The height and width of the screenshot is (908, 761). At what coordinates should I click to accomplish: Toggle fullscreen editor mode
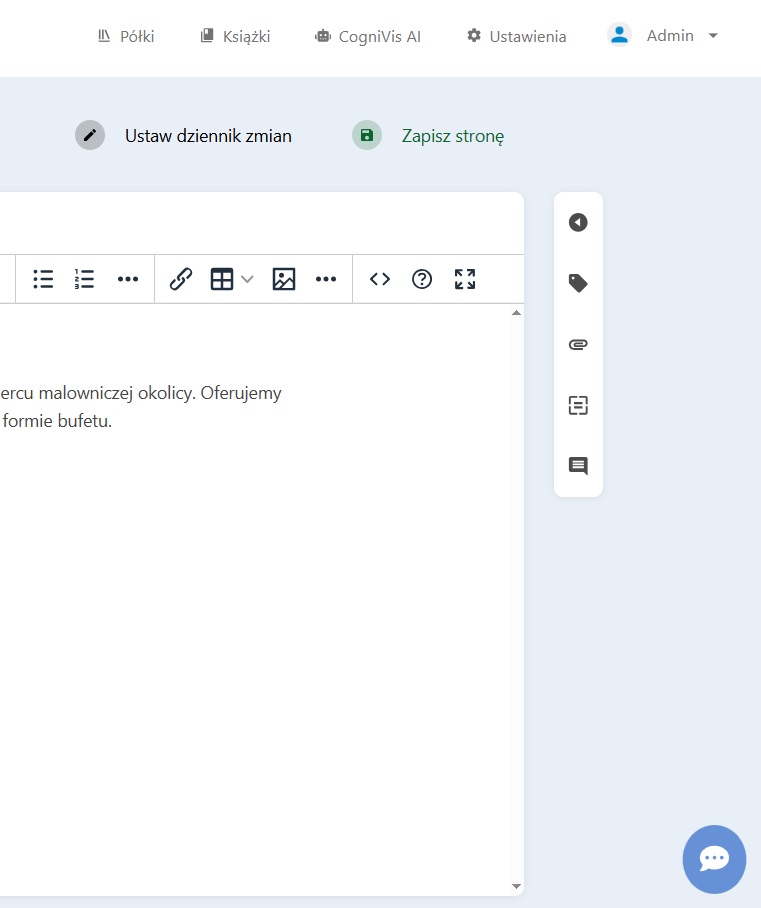[x=465, y=279]
